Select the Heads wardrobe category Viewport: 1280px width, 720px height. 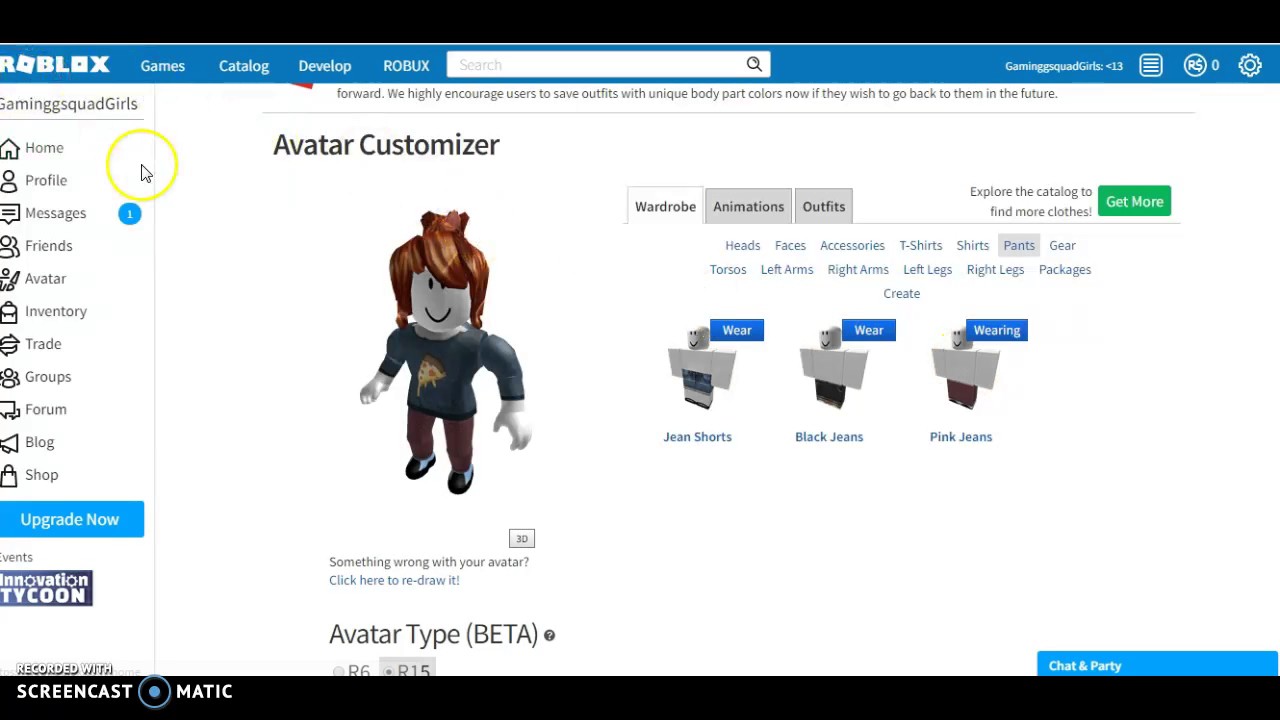[743, 245]
